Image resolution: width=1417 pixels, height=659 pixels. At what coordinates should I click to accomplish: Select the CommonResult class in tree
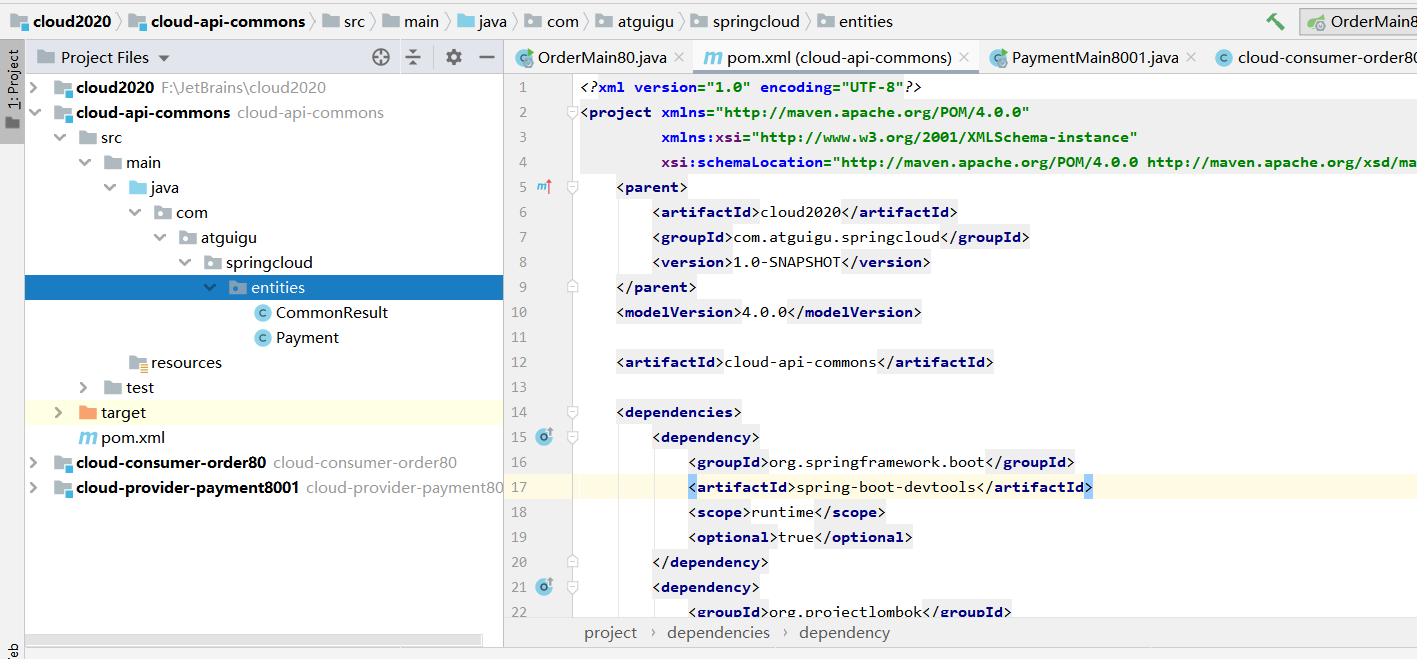tap(331, 313)
